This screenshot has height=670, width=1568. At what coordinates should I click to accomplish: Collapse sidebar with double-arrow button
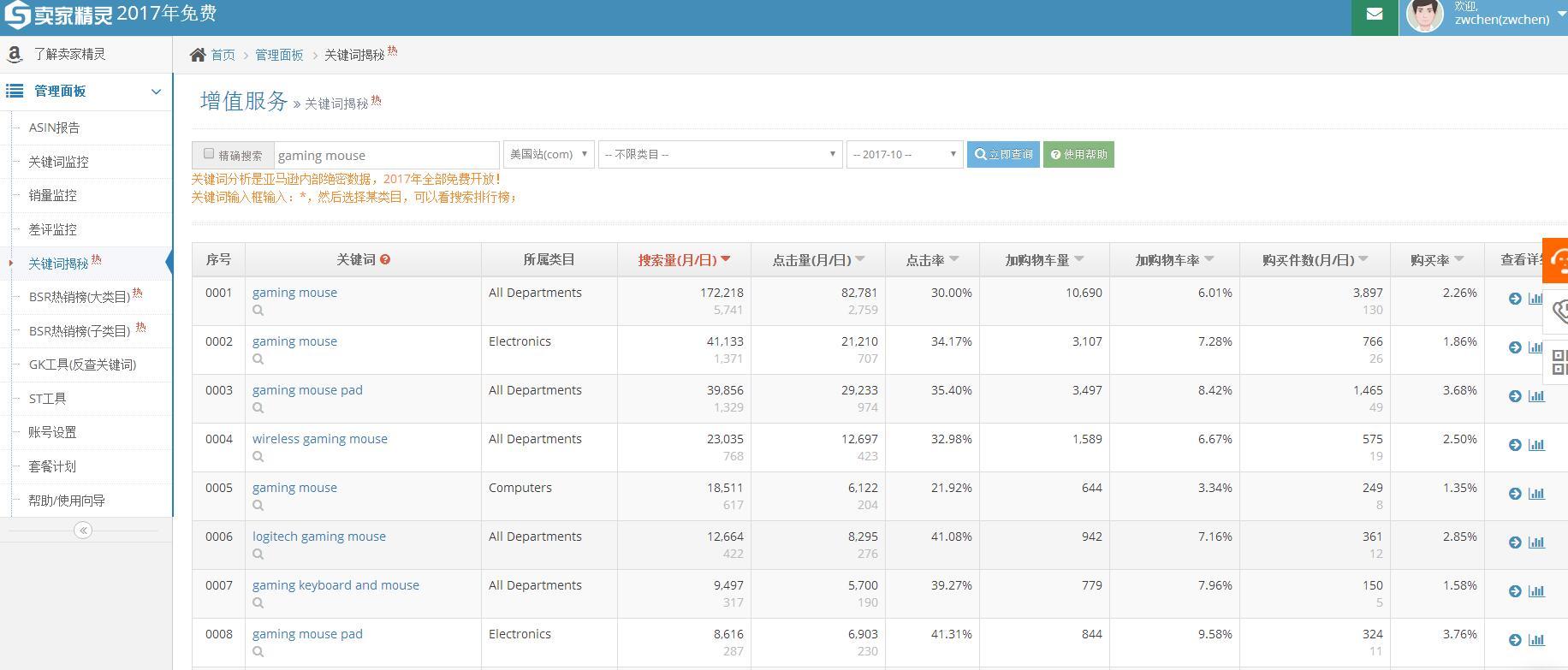coord(83,531)
